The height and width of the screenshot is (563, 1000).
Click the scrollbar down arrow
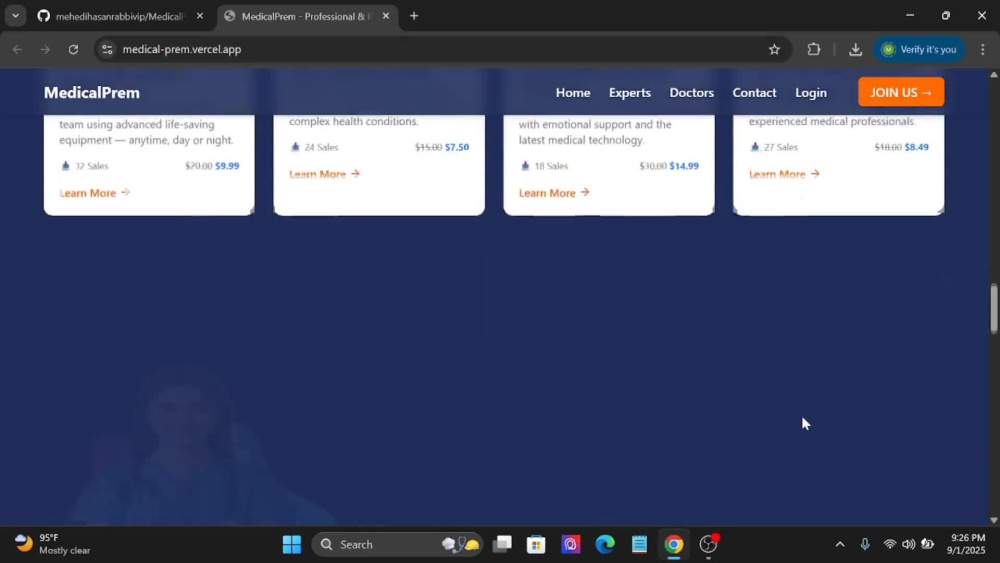tap(994, 520)
